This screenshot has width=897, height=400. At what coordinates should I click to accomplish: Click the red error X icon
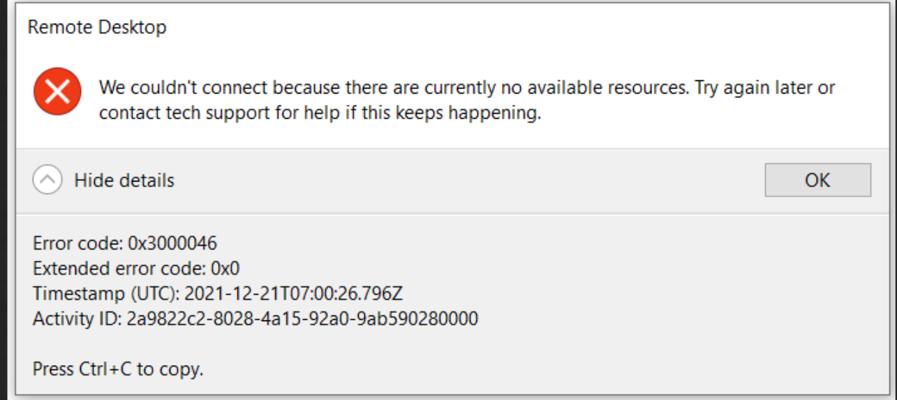coord(58,92)
